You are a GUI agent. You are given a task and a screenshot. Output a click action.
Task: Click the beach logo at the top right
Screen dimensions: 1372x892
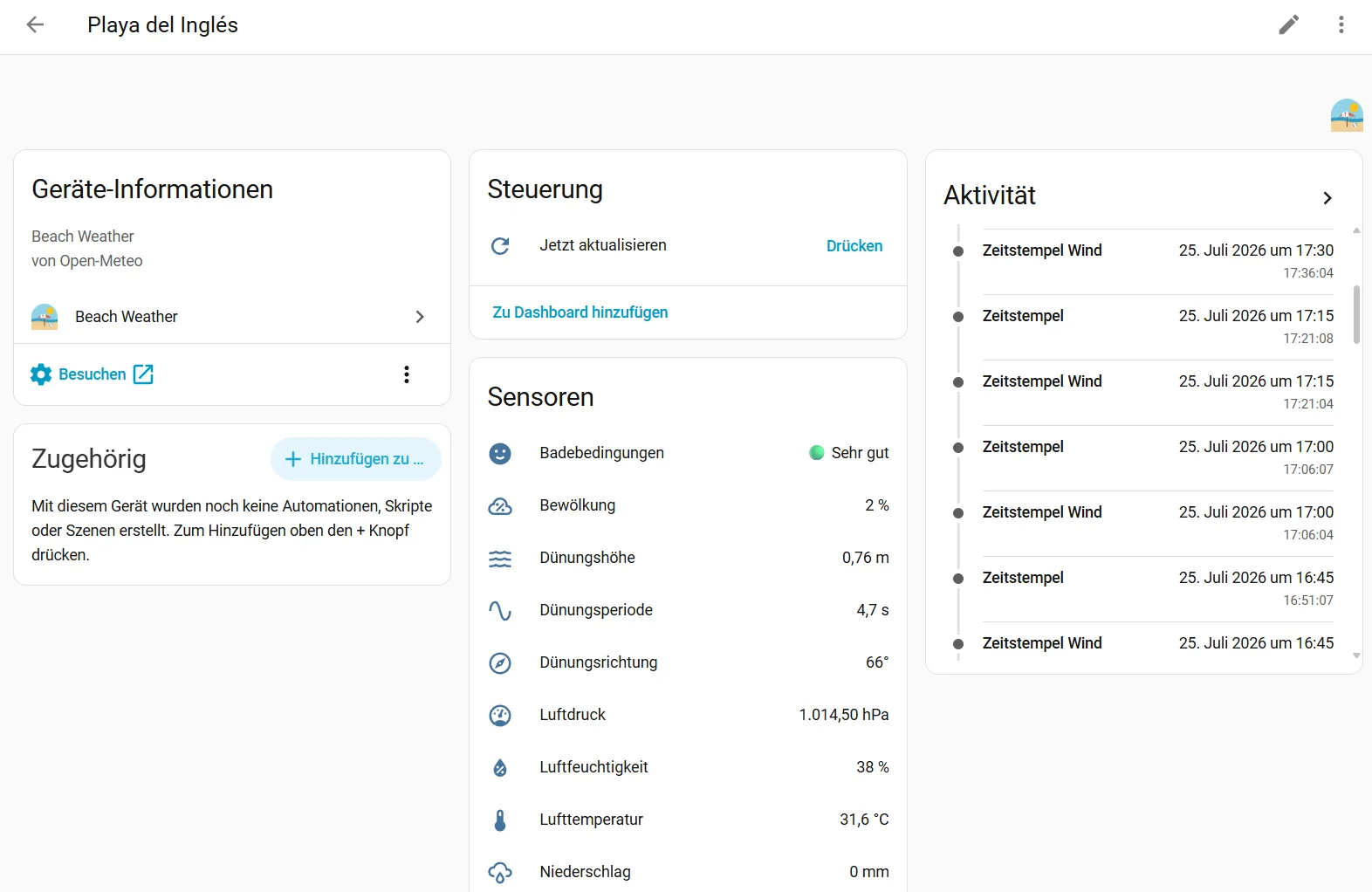(1347, 115)
